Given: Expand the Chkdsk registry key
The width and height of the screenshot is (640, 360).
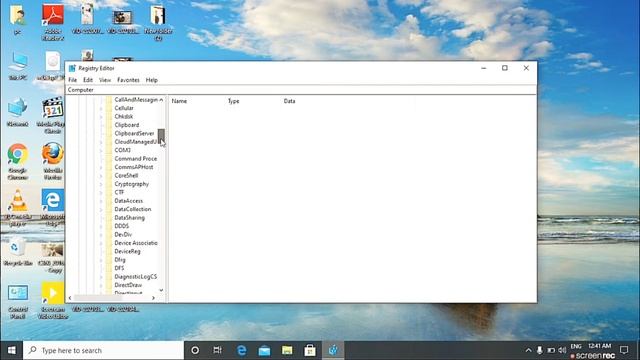Looking at the screenshot, I should point(101,117).
